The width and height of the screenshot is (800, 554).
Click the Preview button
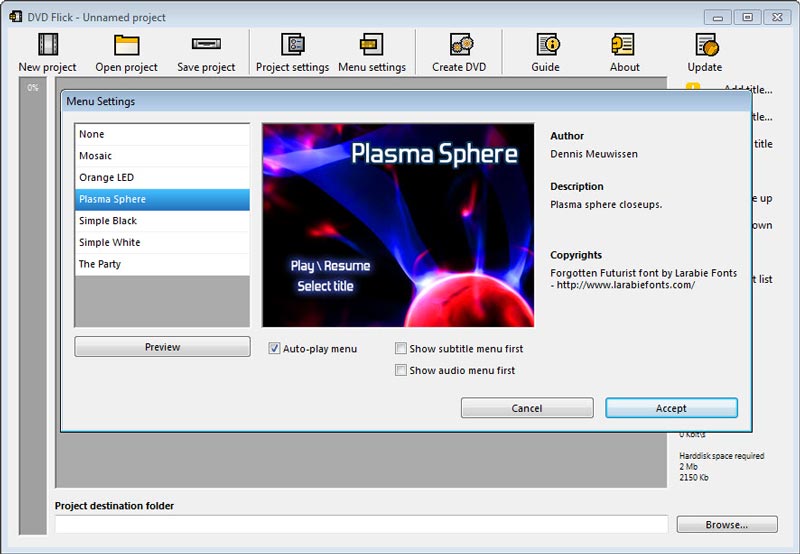162,347
